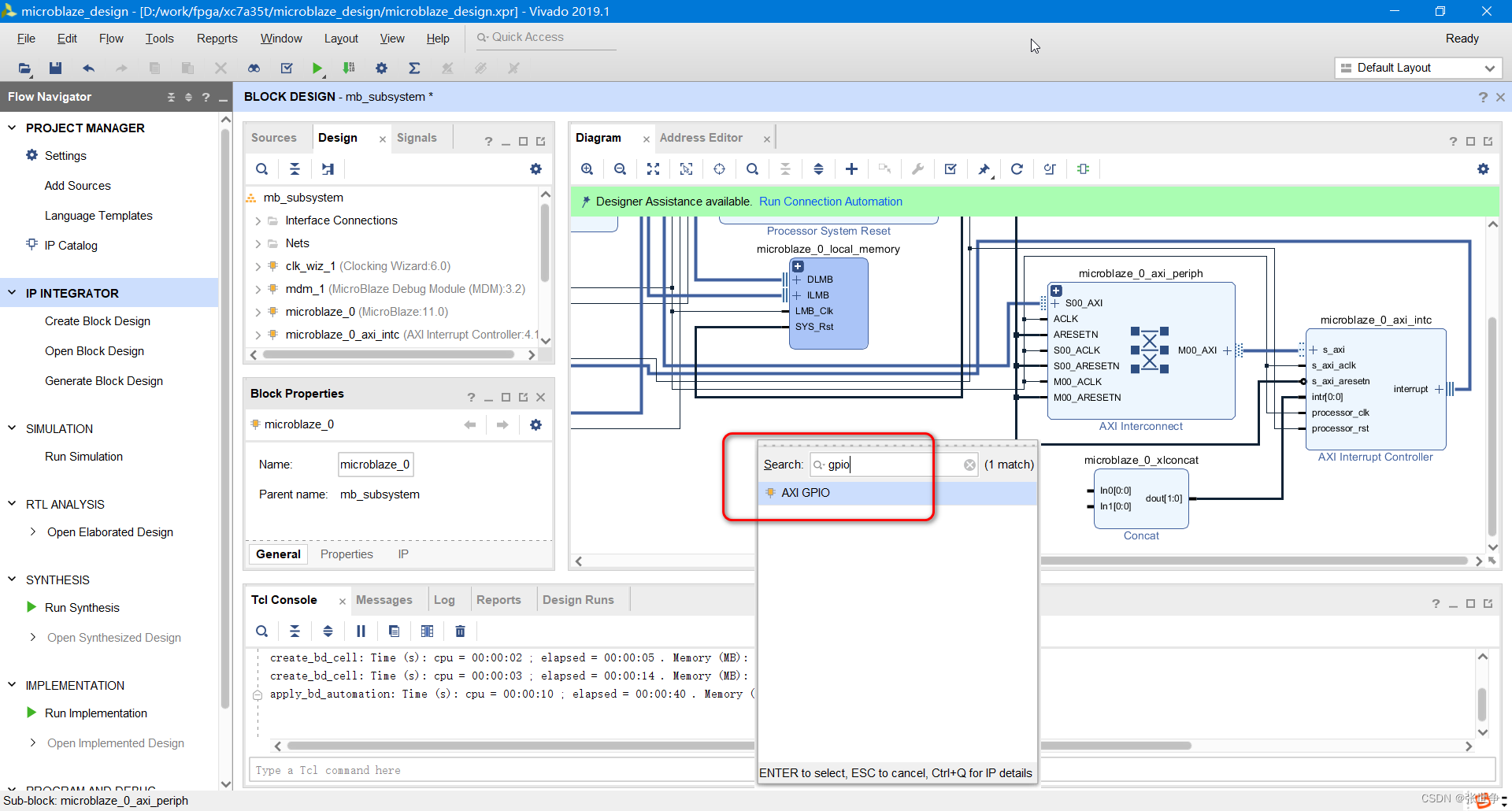Screen dimensions: 1512x811
Task: Click the Open Project toolbar icon
Action: 24,69
